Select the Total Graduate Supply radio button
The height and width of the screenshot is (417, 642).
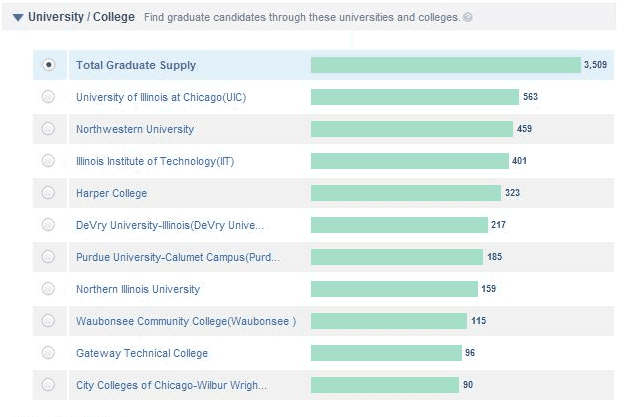pyautogui.click(x=48, y=65)
